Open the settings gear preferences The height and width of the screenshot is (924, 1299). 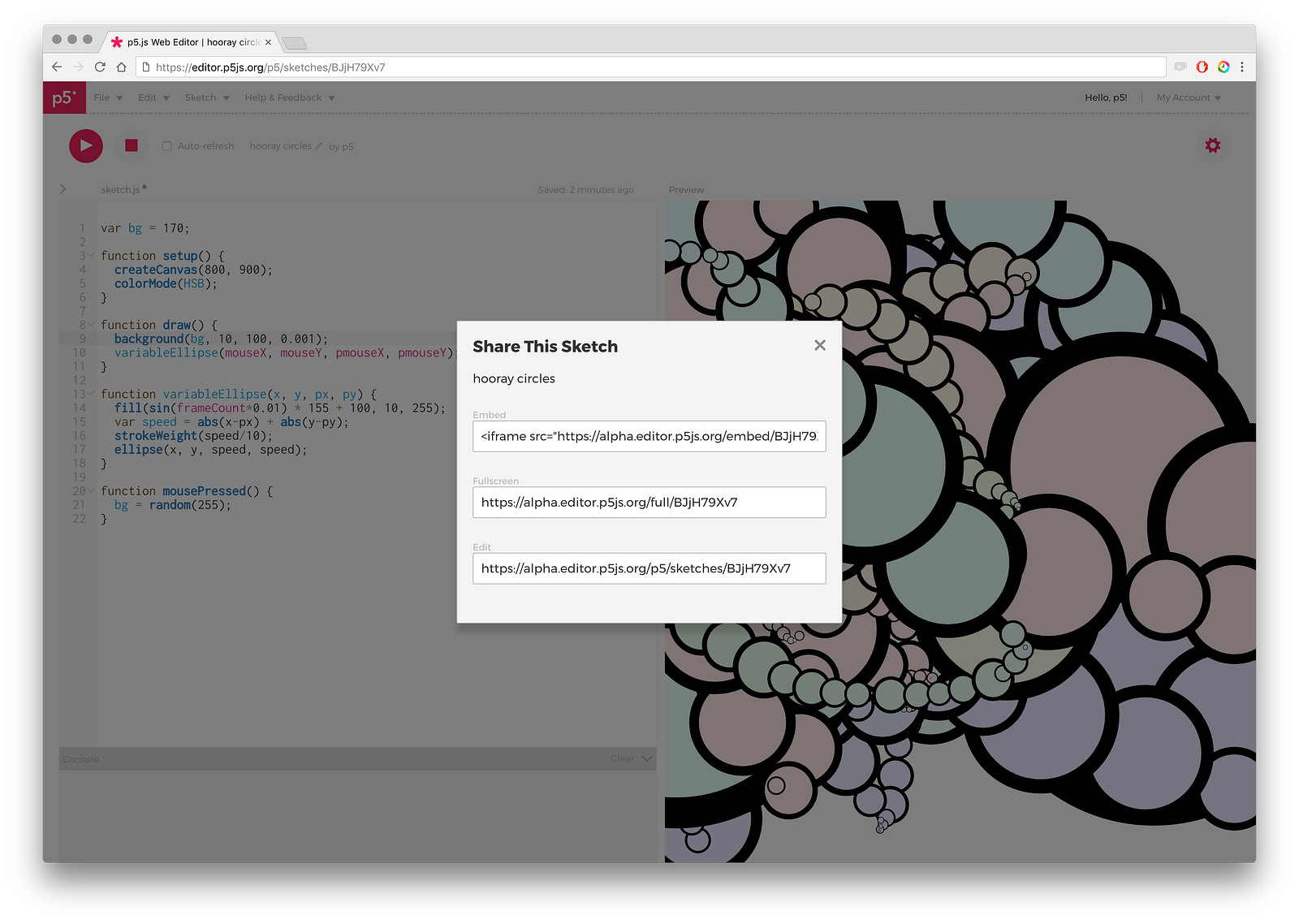[1212, 145]
